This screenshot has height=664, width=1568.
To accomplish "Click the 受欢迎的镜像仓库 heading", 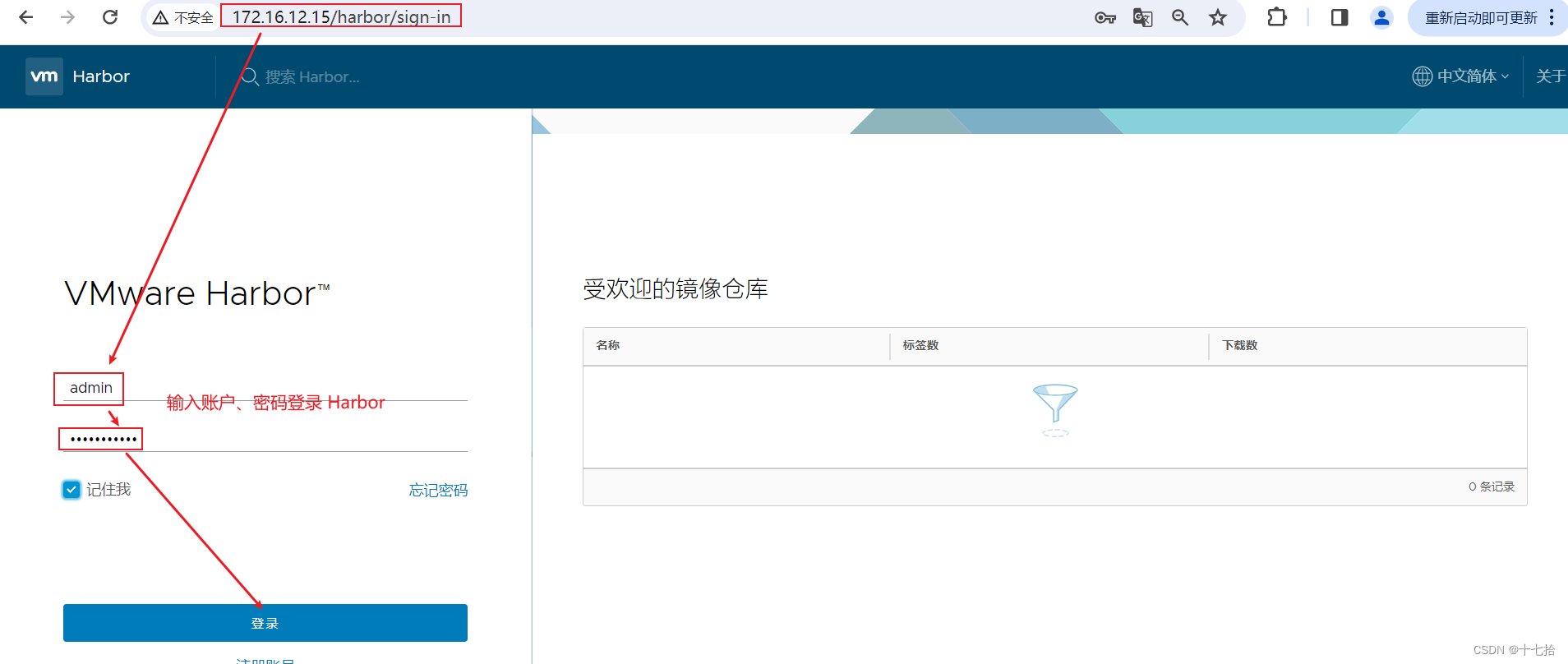I will click(x=676, y=289).
